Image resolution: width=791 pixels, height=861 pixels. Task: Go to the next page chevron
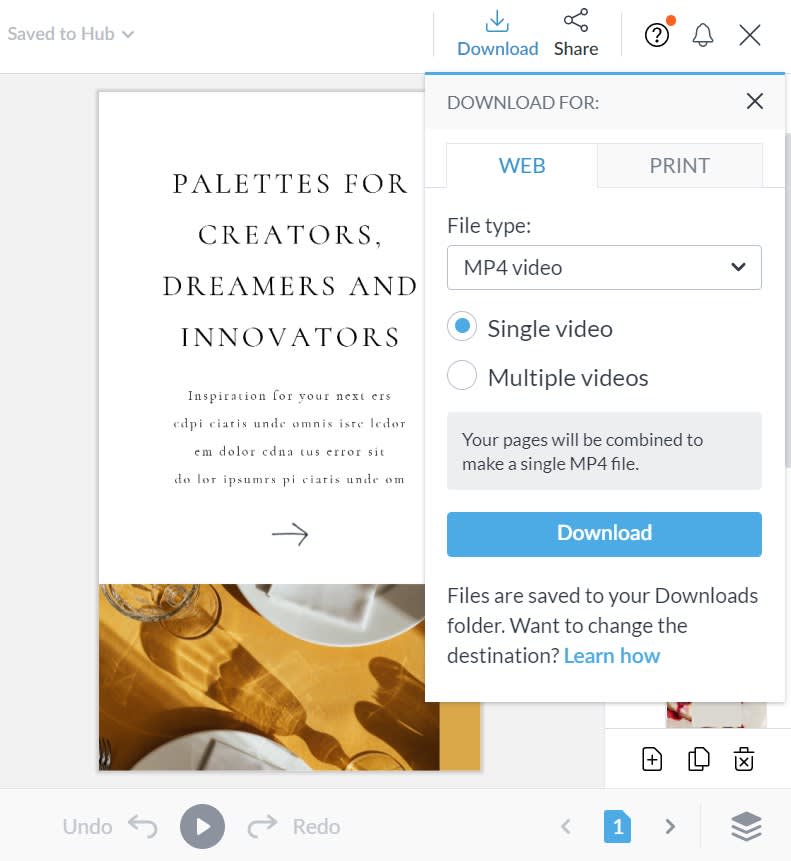[670, 826]
